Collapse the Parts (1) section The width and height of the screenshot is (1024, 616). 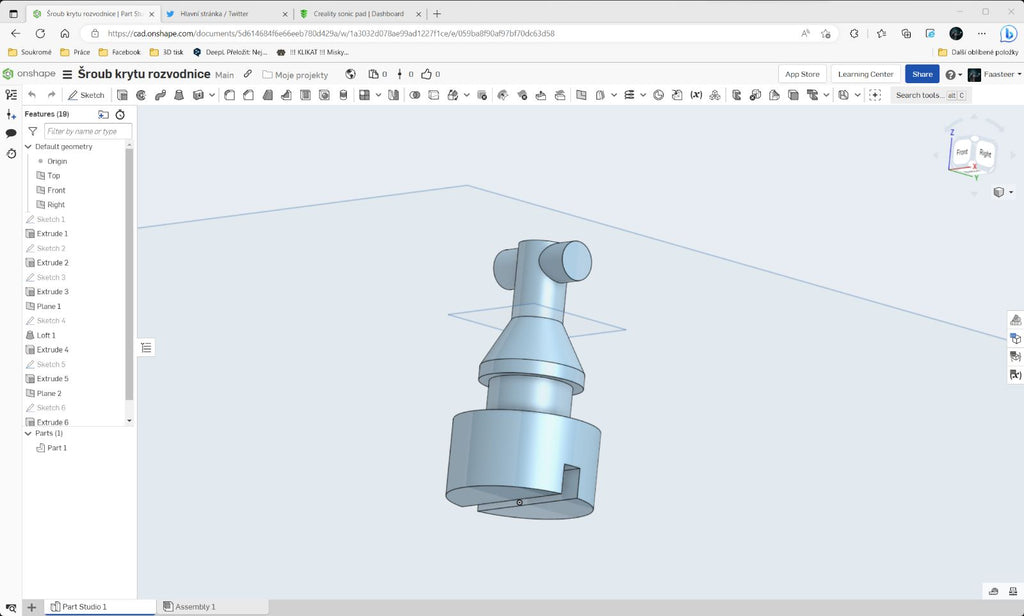[28, 433]
